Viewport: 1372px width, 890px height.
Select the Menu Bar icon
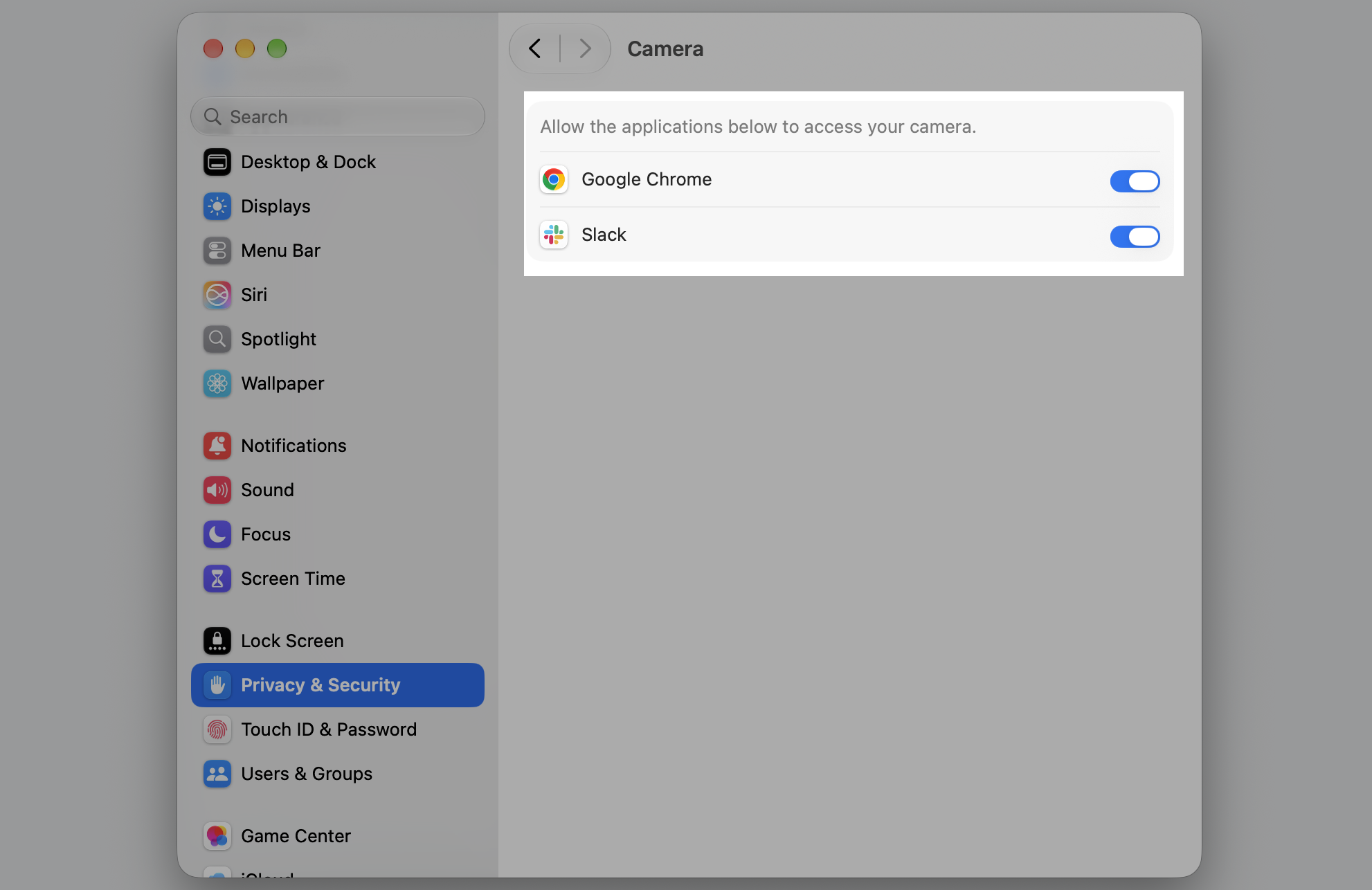pyautogui.click(x=217, y=251)
